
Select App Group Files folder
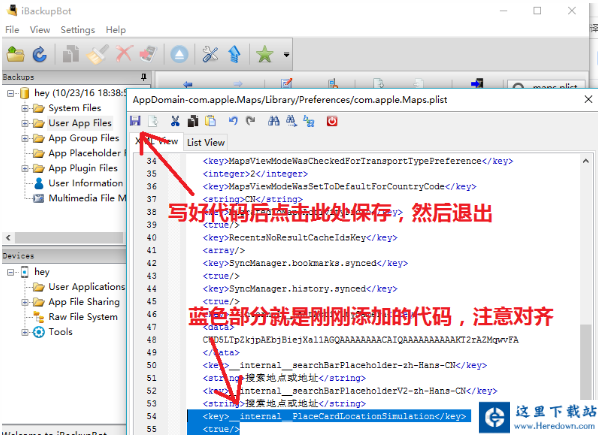(84, 138)
